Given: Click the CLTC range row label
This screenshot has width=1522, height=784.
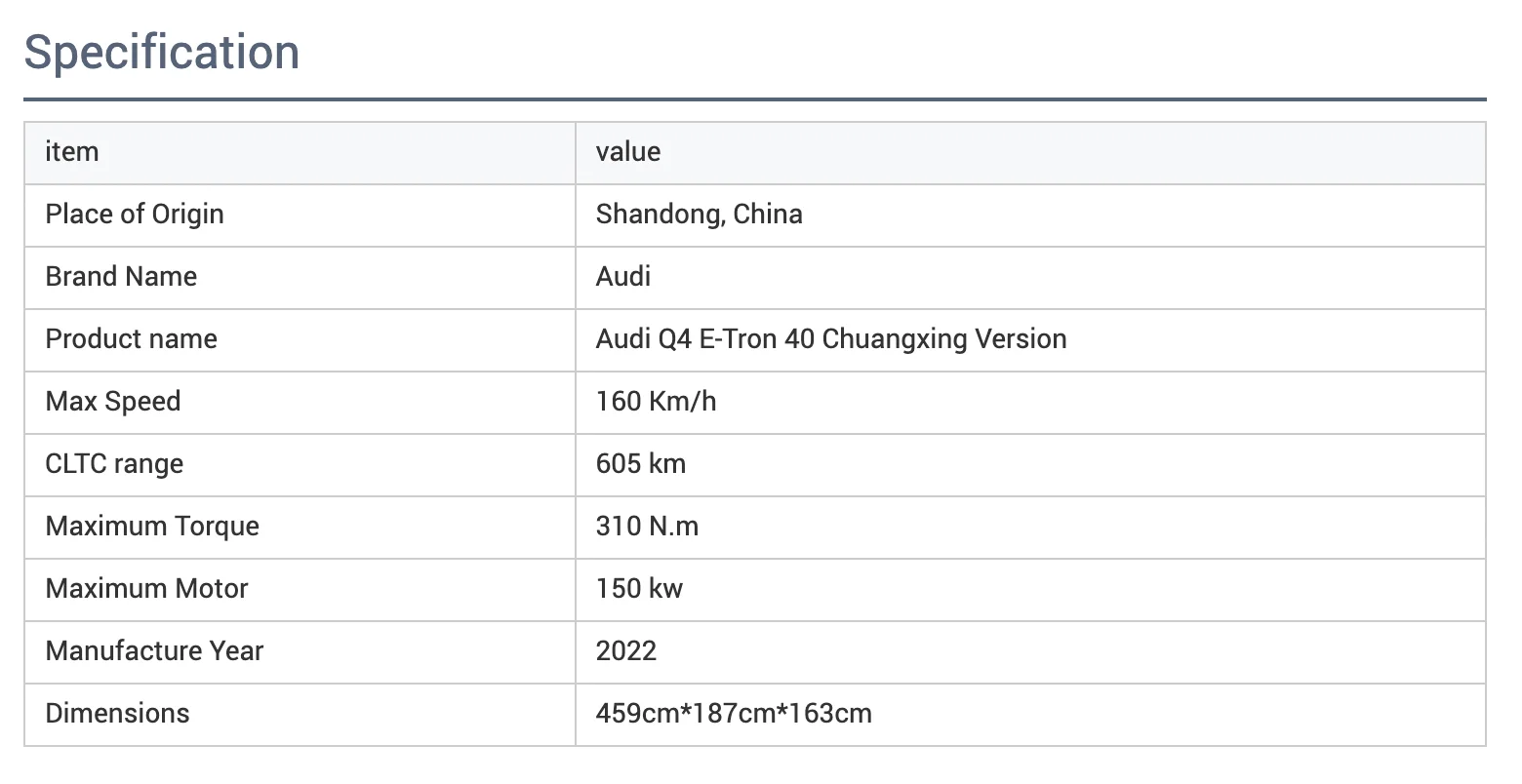Looking at the screenshot, I should pos(113,464).
